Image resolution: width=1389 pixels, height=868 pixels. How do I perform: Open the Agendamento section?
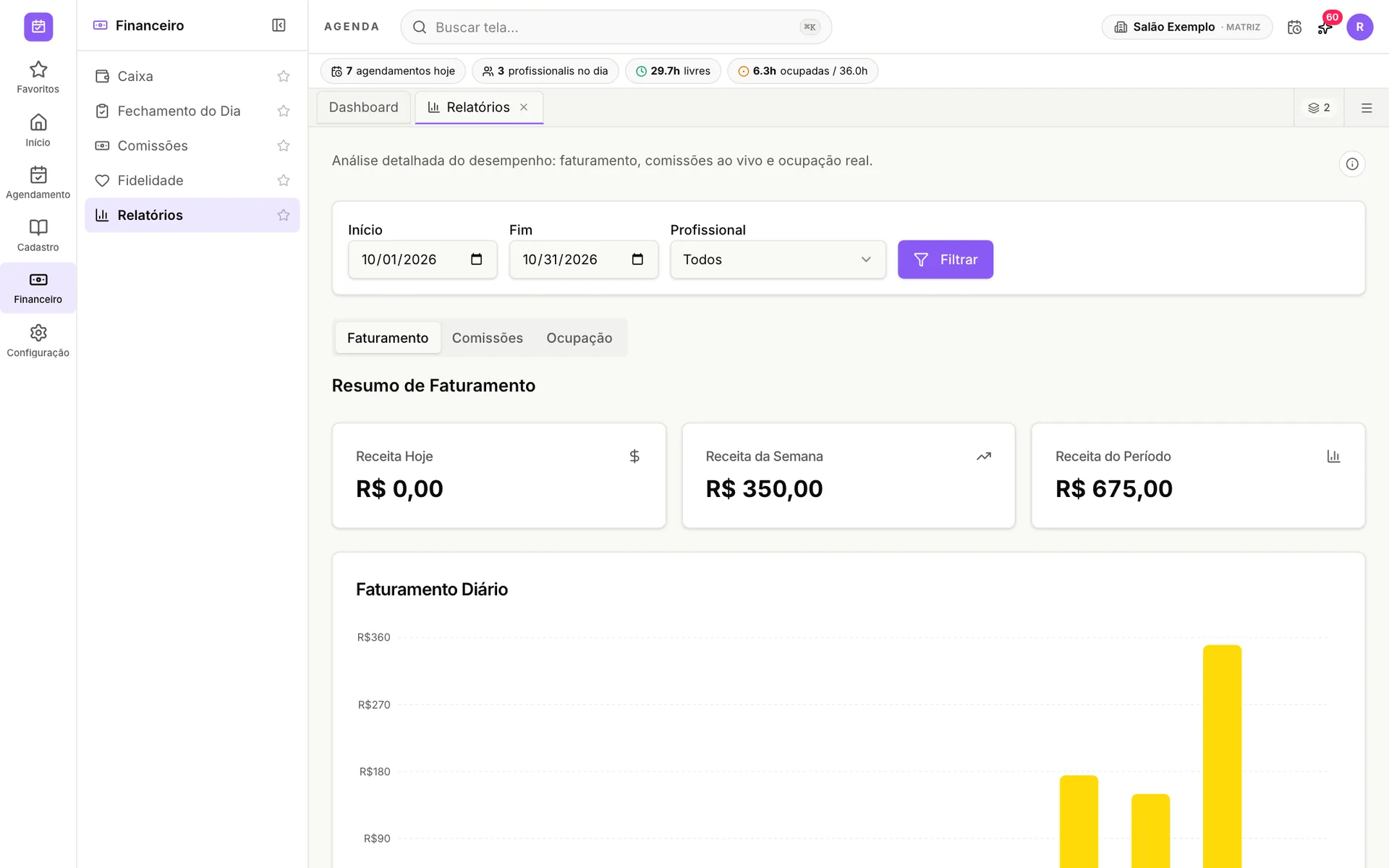click(x=38, y=183)
